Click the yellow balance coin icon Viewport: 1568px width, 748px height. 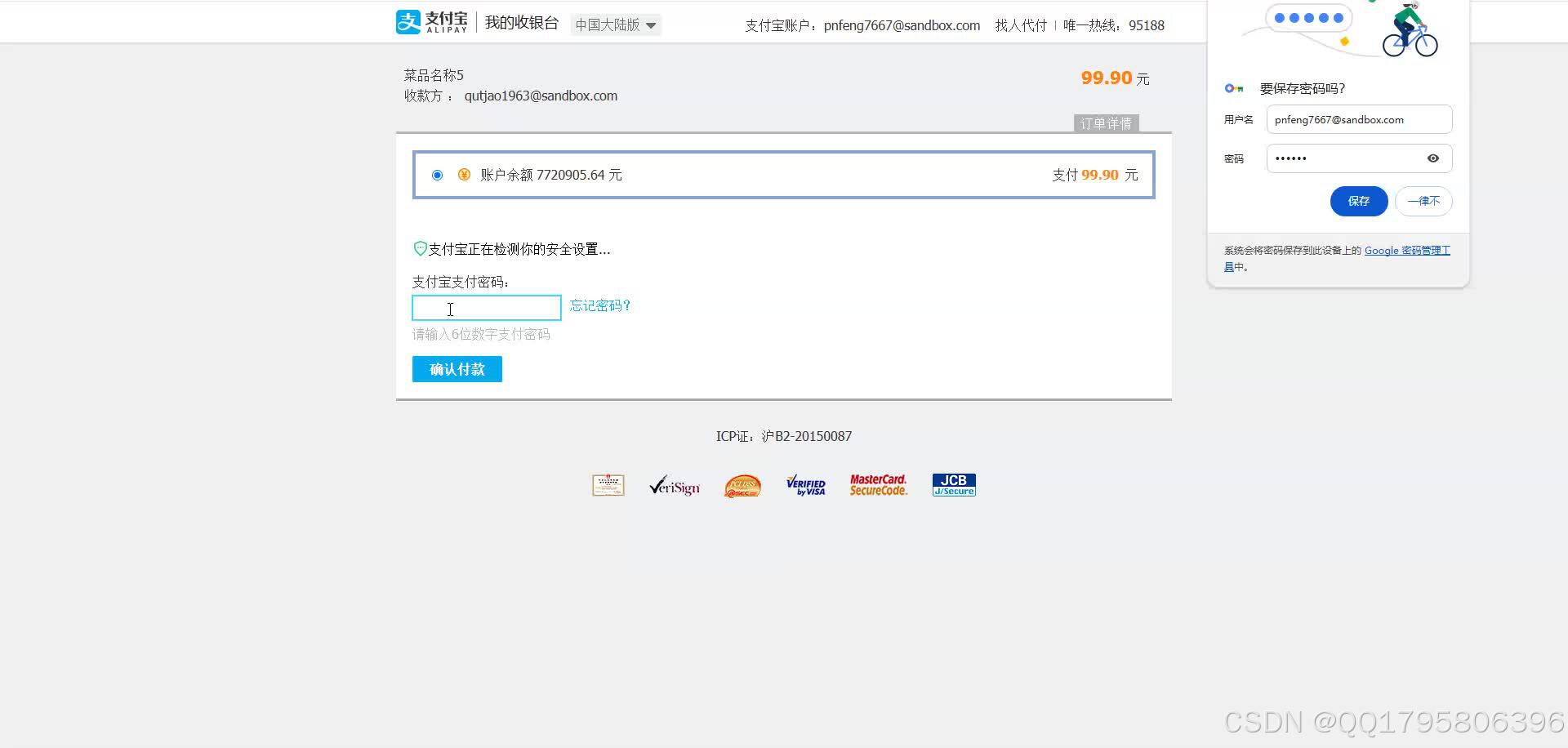pos(463,174)
